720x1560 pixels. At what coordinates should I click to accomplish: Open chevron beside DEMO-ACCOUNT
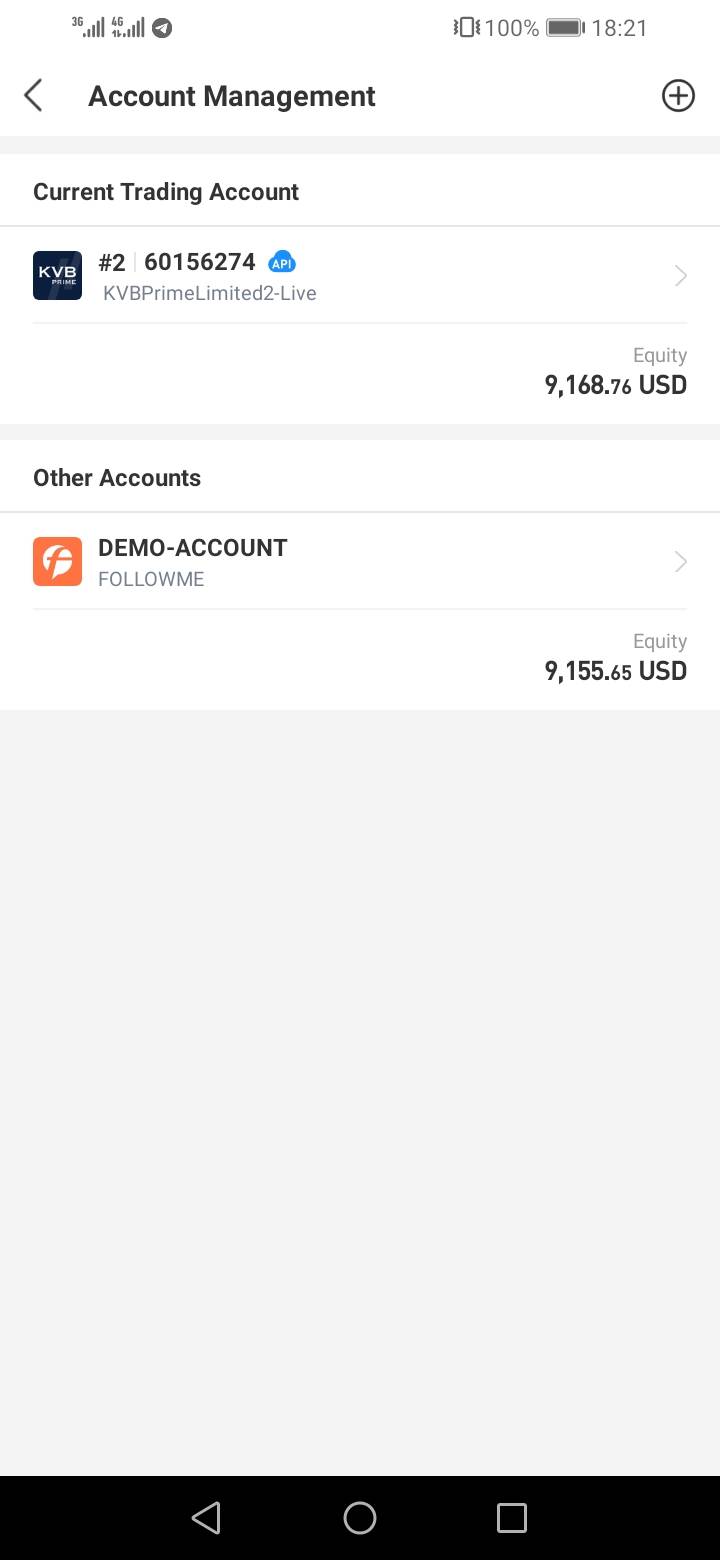point(681,562)
